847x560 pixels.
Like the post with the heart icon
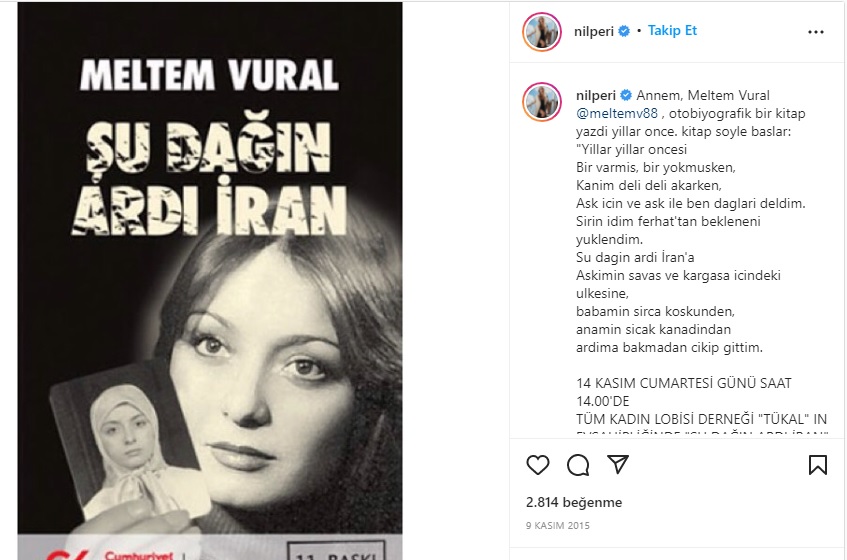click(x=537, y=464)
